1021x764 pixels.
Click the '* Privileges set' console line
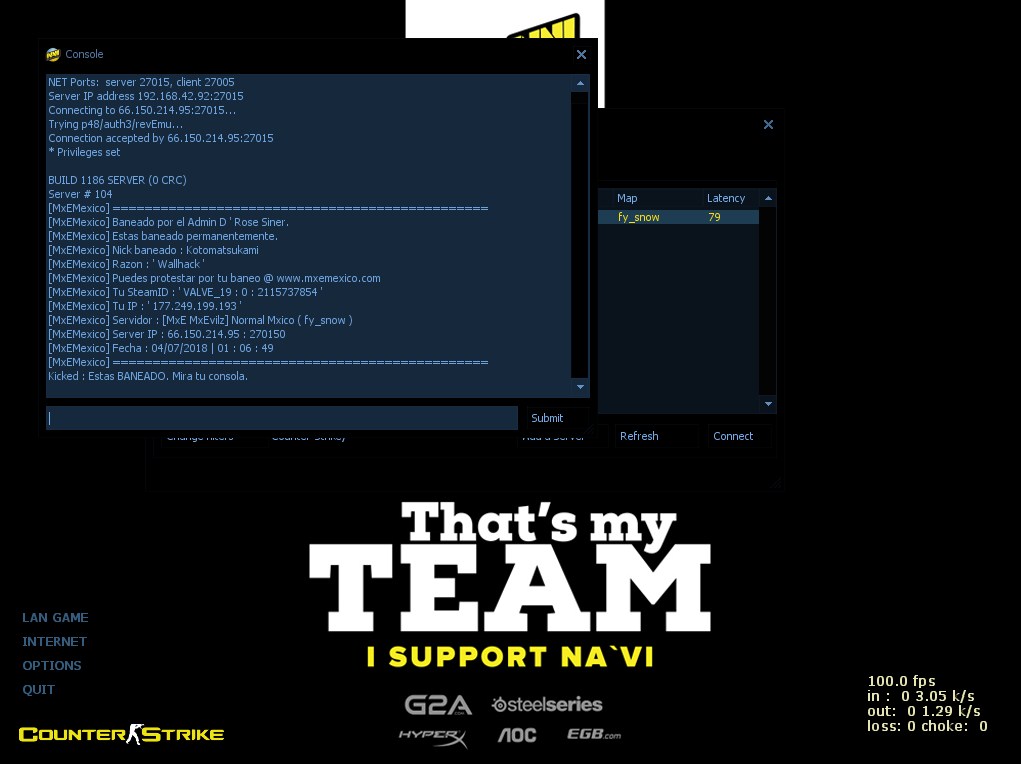point(84,152)
